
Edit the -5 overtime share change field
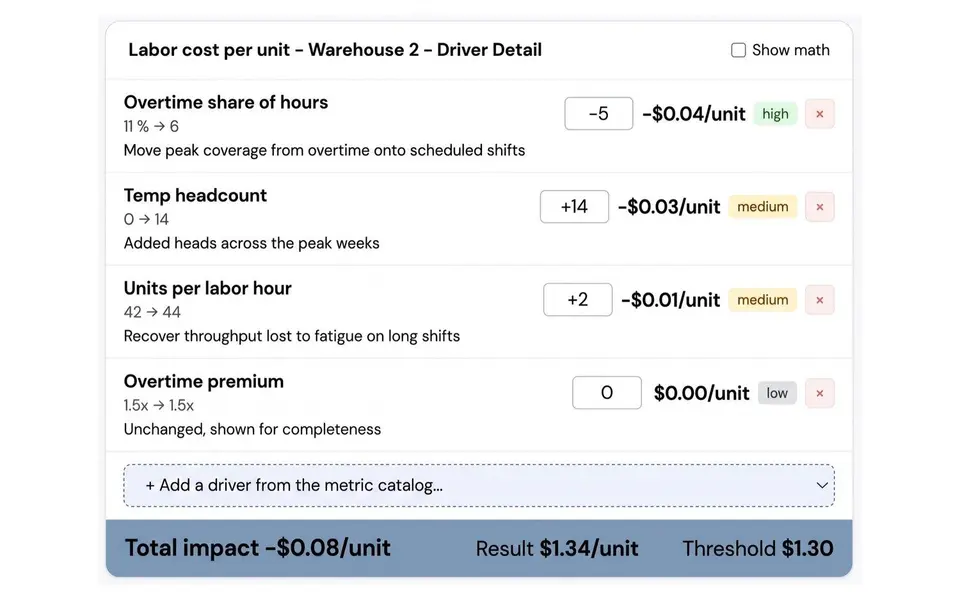(599, 114)
